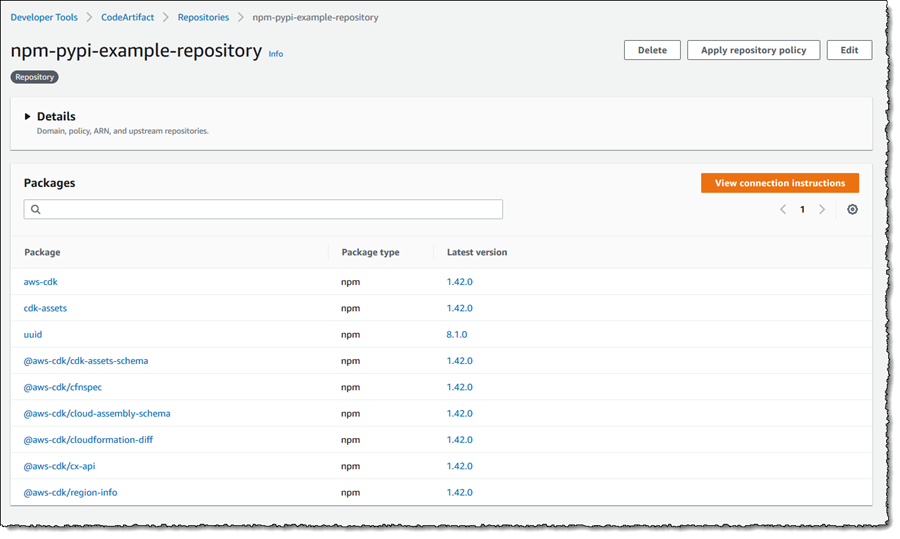This screenshot has width=900, height=539.
Task: Click the Delete button
Action: 652,50
